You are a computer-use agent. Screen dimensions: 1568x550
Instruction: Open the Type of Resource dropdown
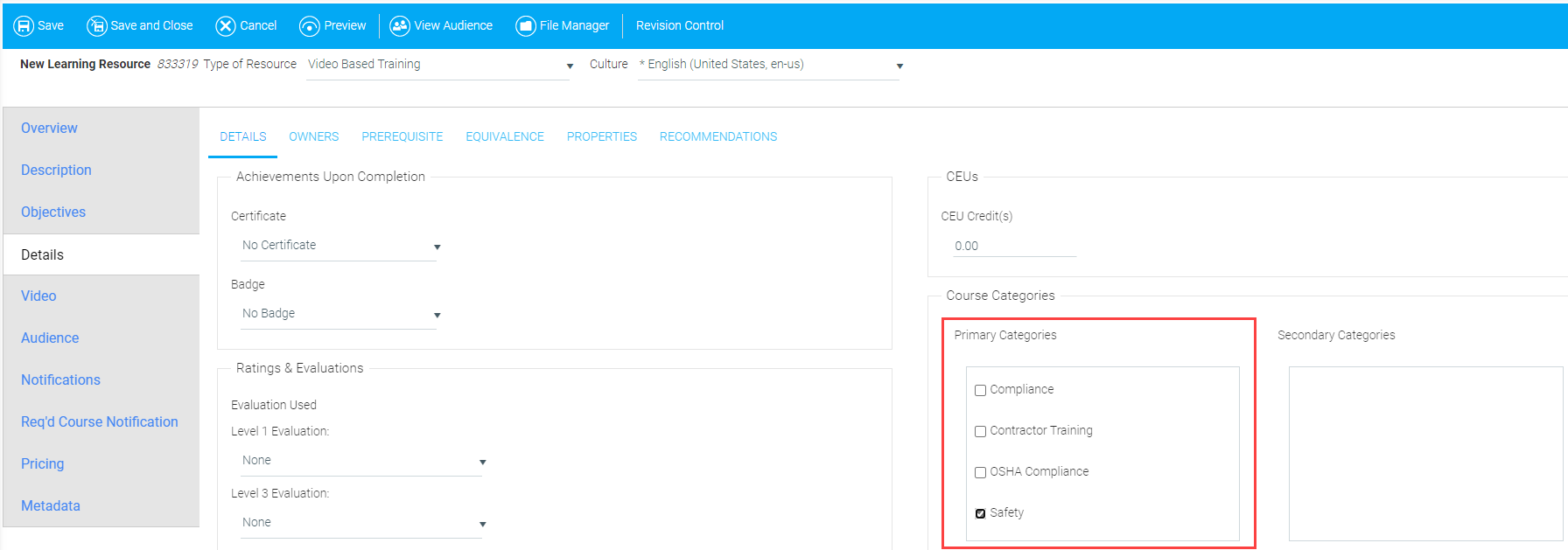pos(439,66)
